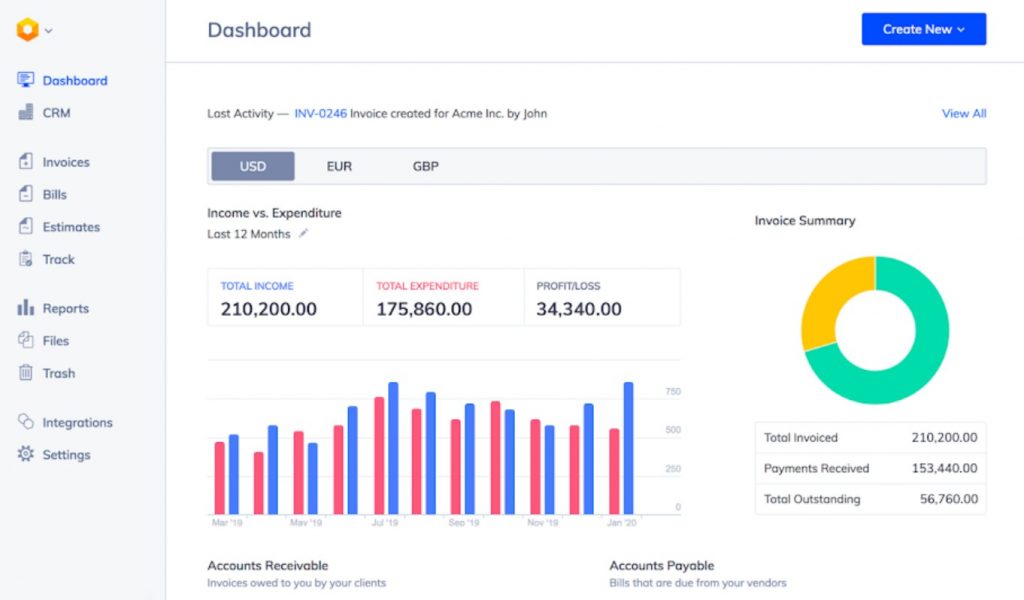The width and height of the screenshot is (1024, 600).
Task: Open Integrations from the sidebar
Action: (x=77, y=422)
